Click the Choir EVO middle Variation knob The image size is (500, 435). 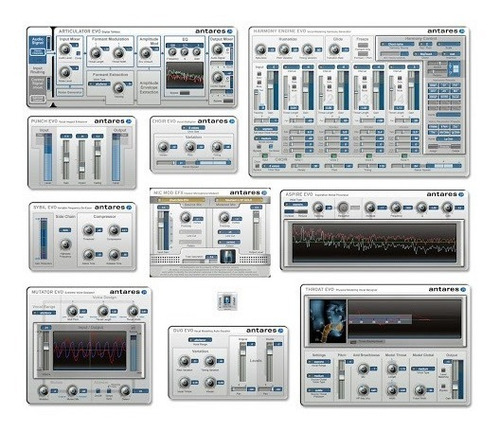coord(190,147)
